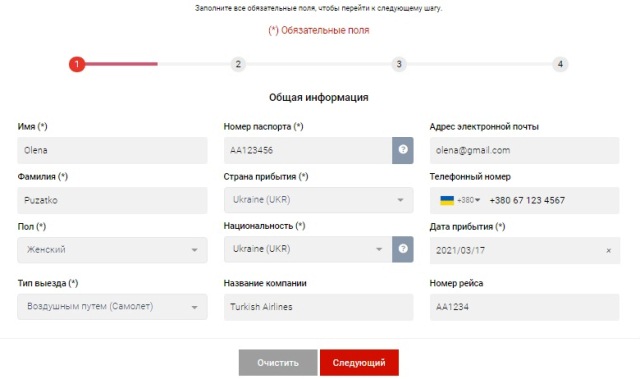Click the email address input field
This screenshot has width=640, height=379.
tap(524, 150)
